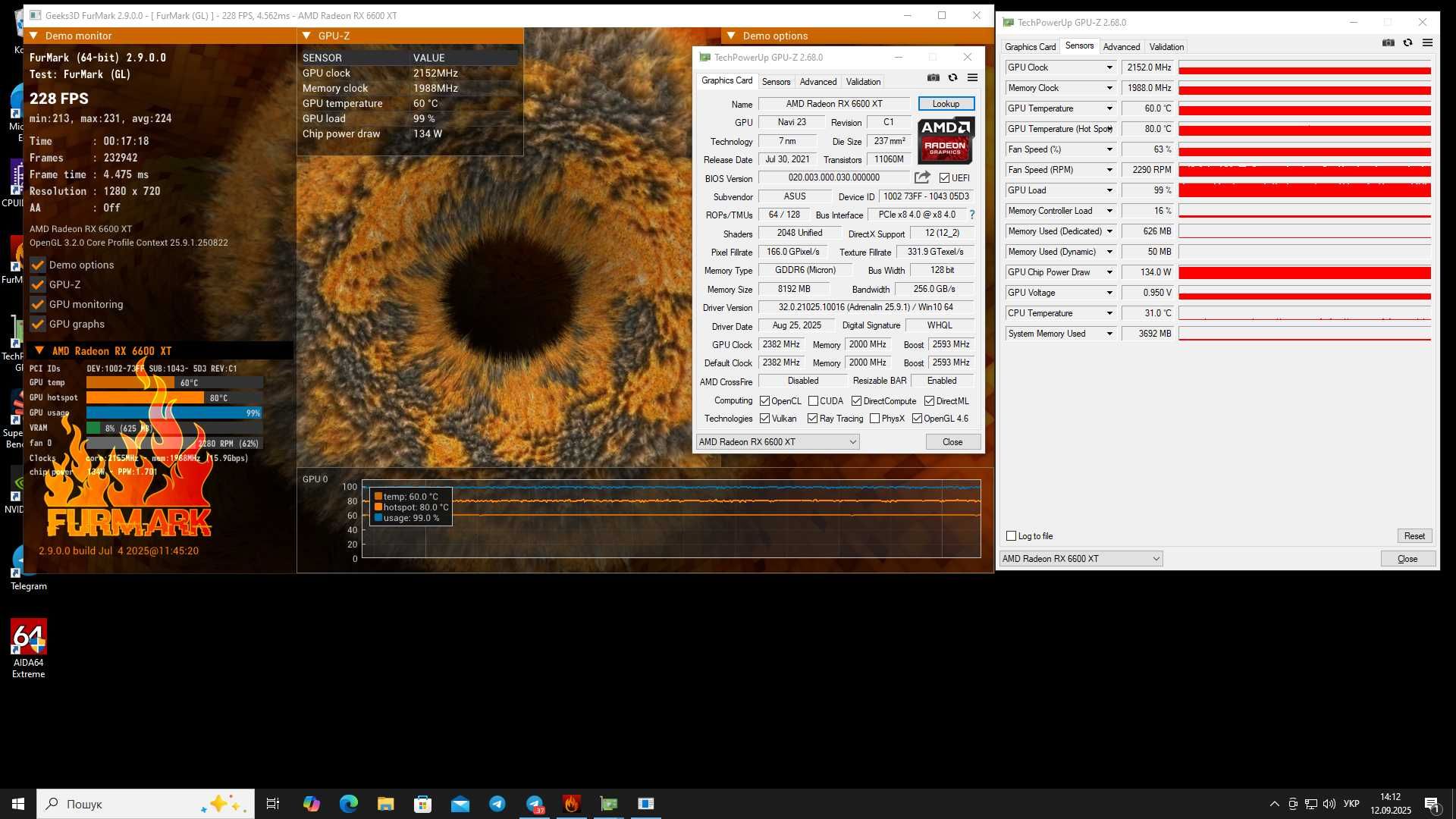Uncheck Demo options checkbox in FurMark
Screen dimensions: 1456x819
[x=37, y=265]
